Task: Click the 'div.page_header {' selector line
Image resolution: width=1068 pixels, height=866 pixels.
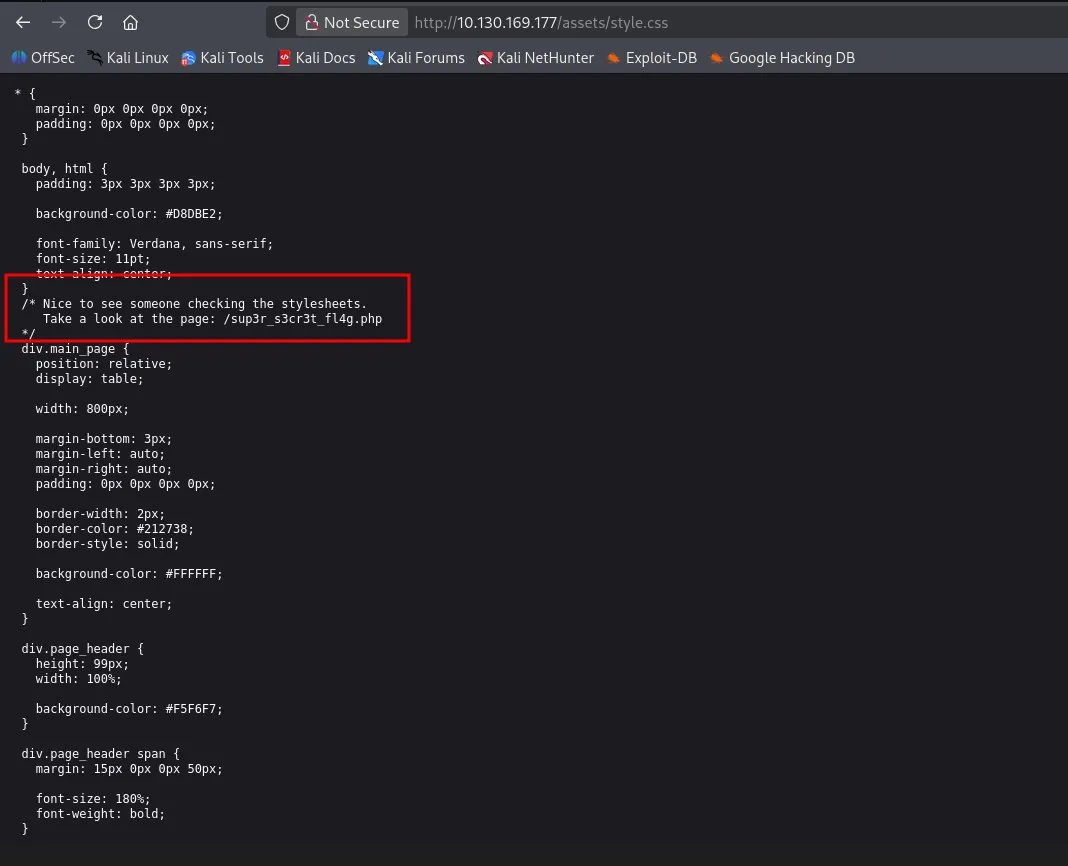Action: (x=82, y=649)
